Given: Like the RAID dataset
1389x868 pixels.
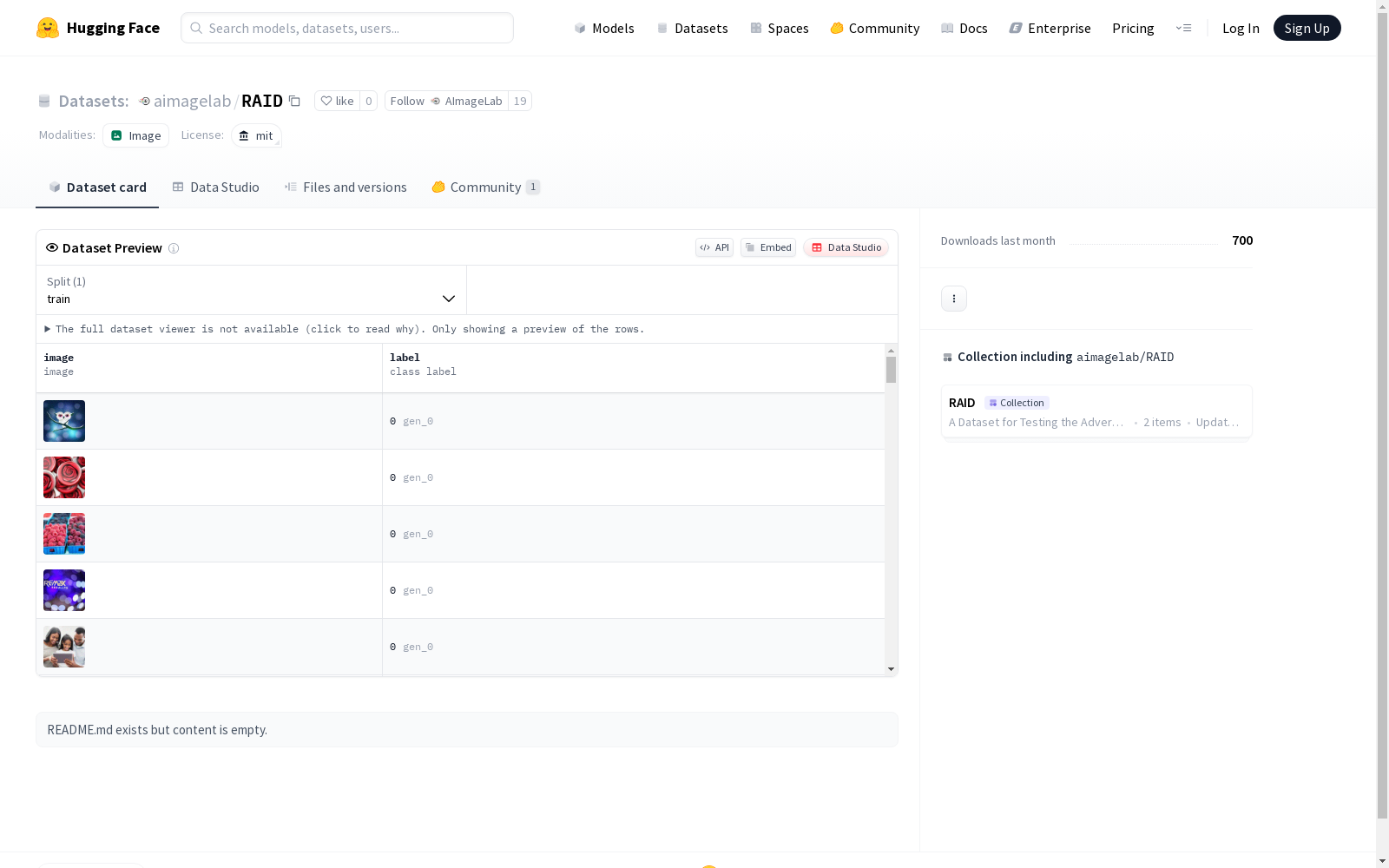Looking at the screenshot, I should [337, 101].
